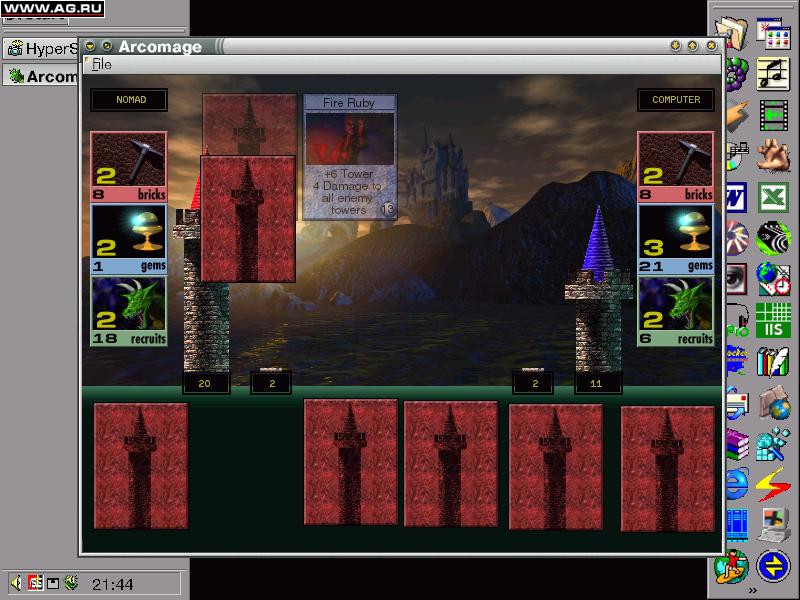Click the COMPUTER player name label
Screen dimensions: 800x600
pyautogui.click(x=676, y=99)
